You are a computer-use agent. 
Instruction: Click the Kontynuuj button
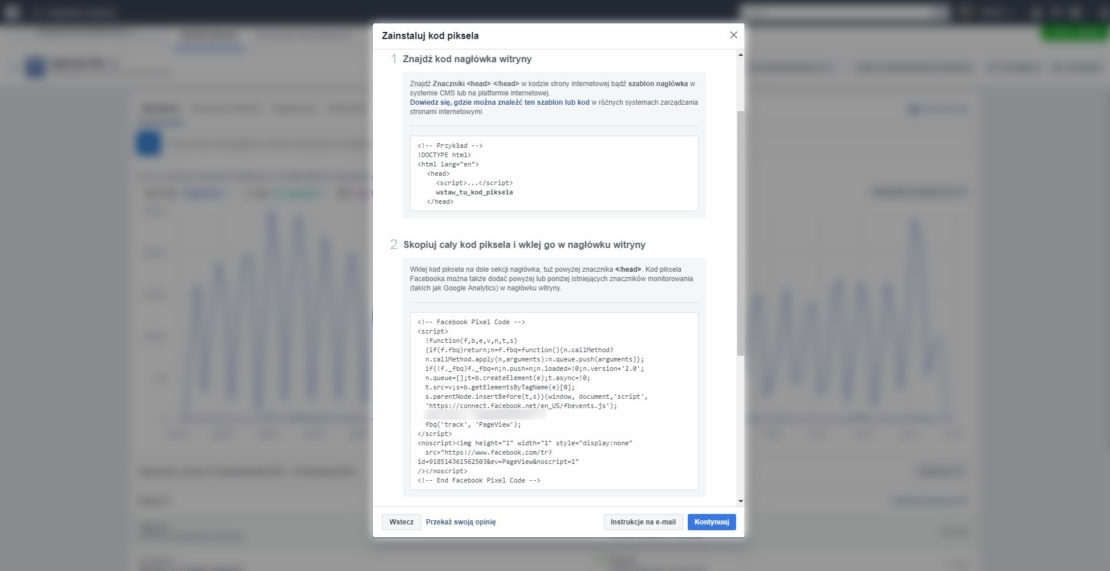[711, 522]
